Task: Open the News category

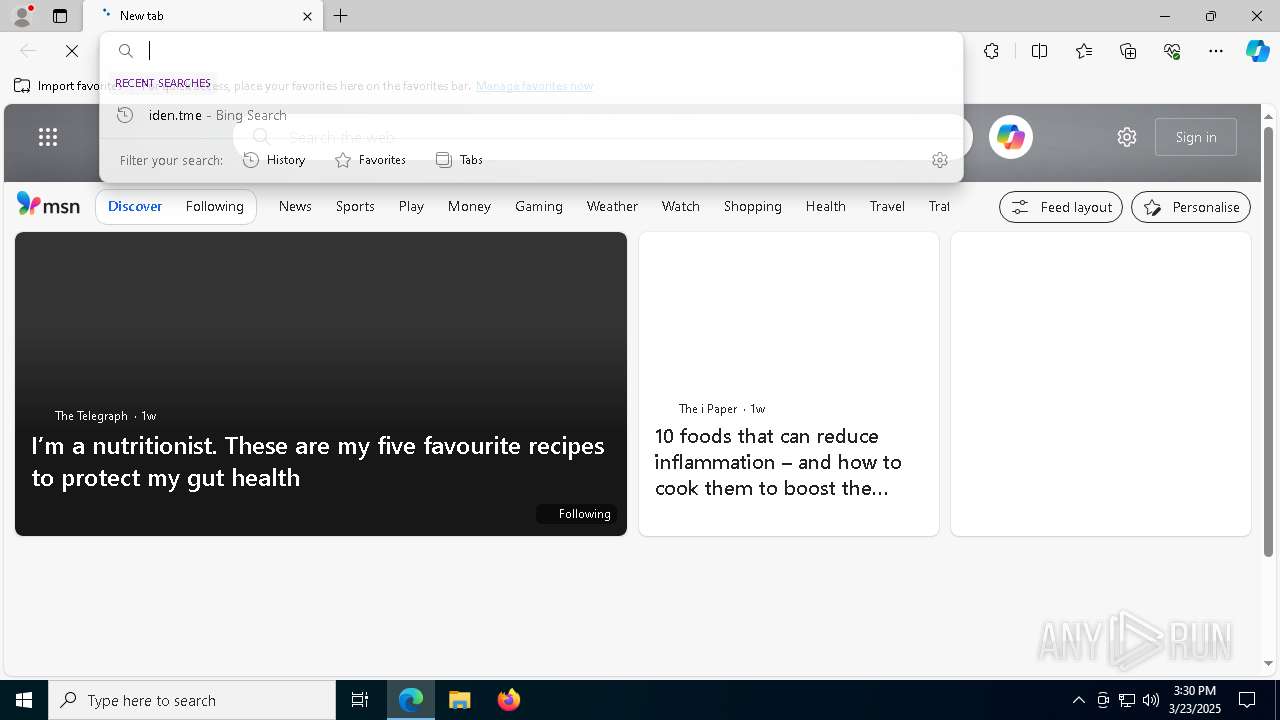Action: coord(295,206)
